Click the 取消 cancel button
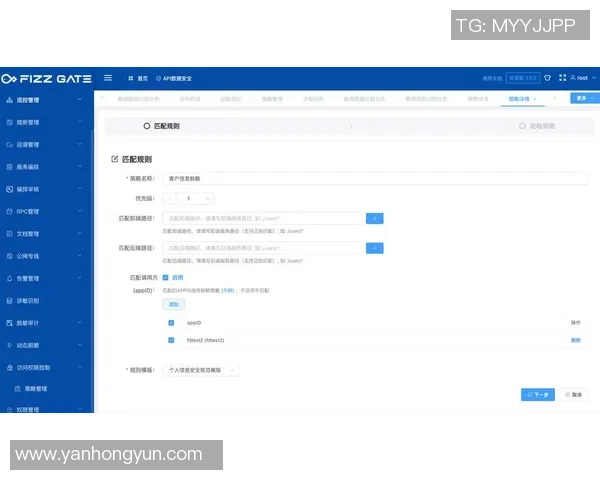Viewport: 600px width, 480px height. click(573, 394)
